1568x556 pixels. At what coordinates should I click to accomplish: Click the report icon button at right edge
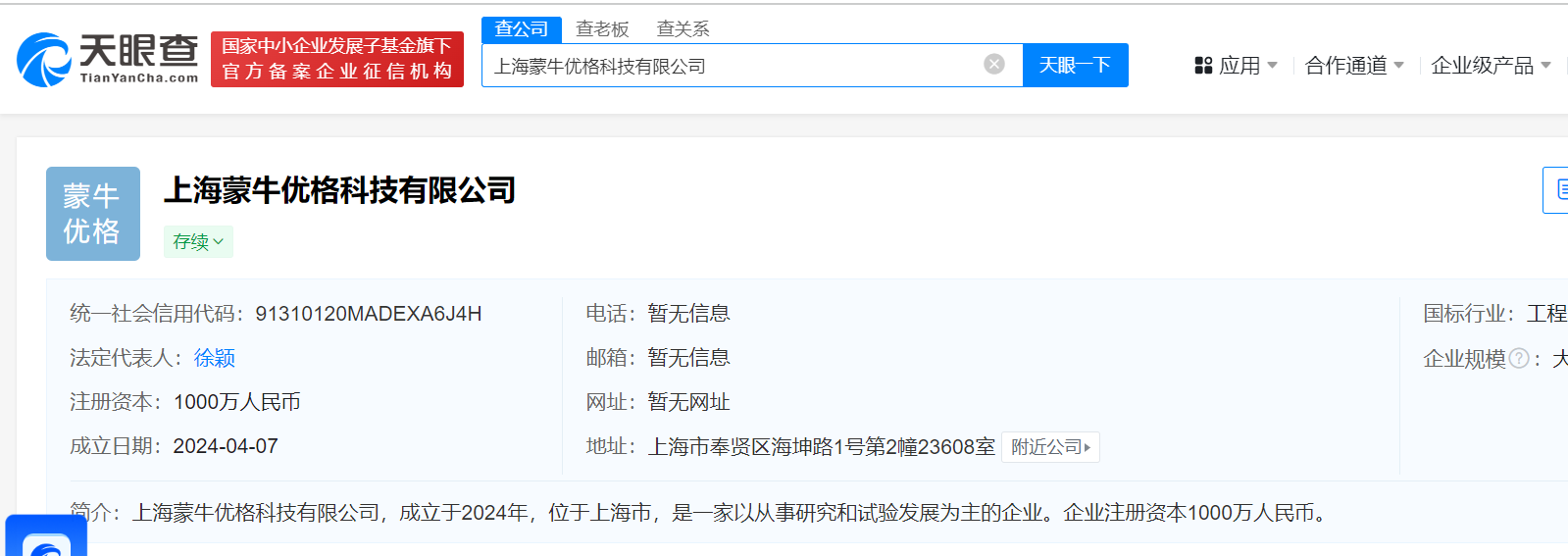[x=1556, y=190]
